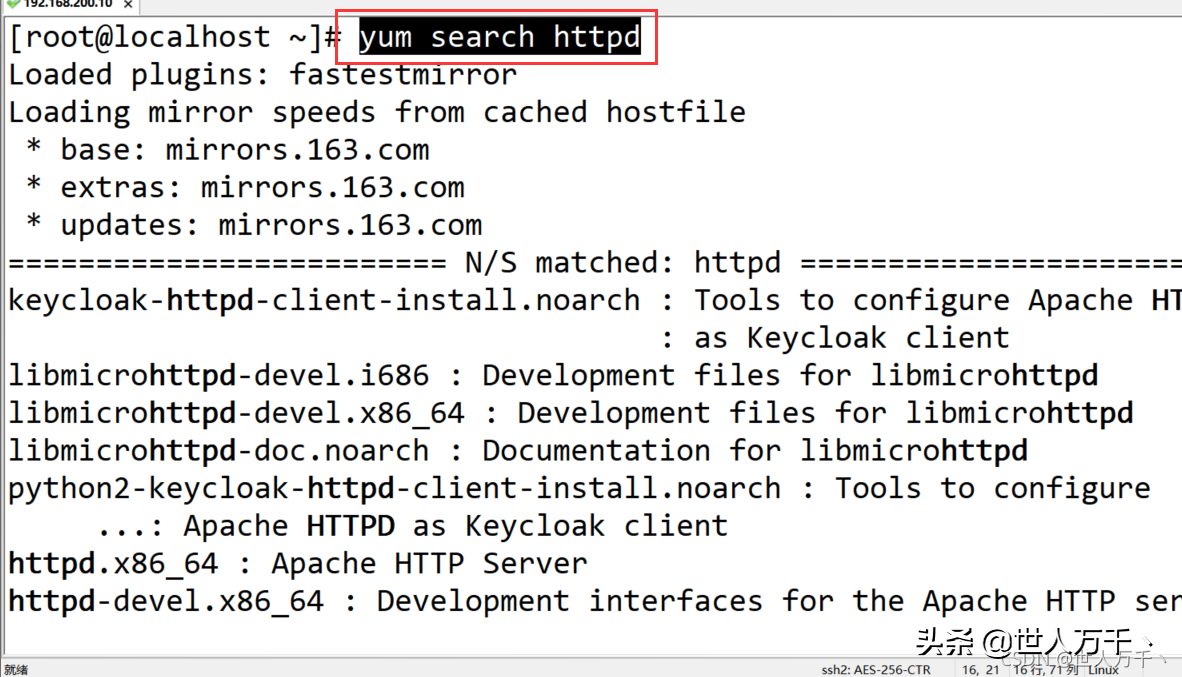Select the 192.168.200.10 session tab
The height and width of the screenshot is (677, 1182).
(x=68, y=5)
